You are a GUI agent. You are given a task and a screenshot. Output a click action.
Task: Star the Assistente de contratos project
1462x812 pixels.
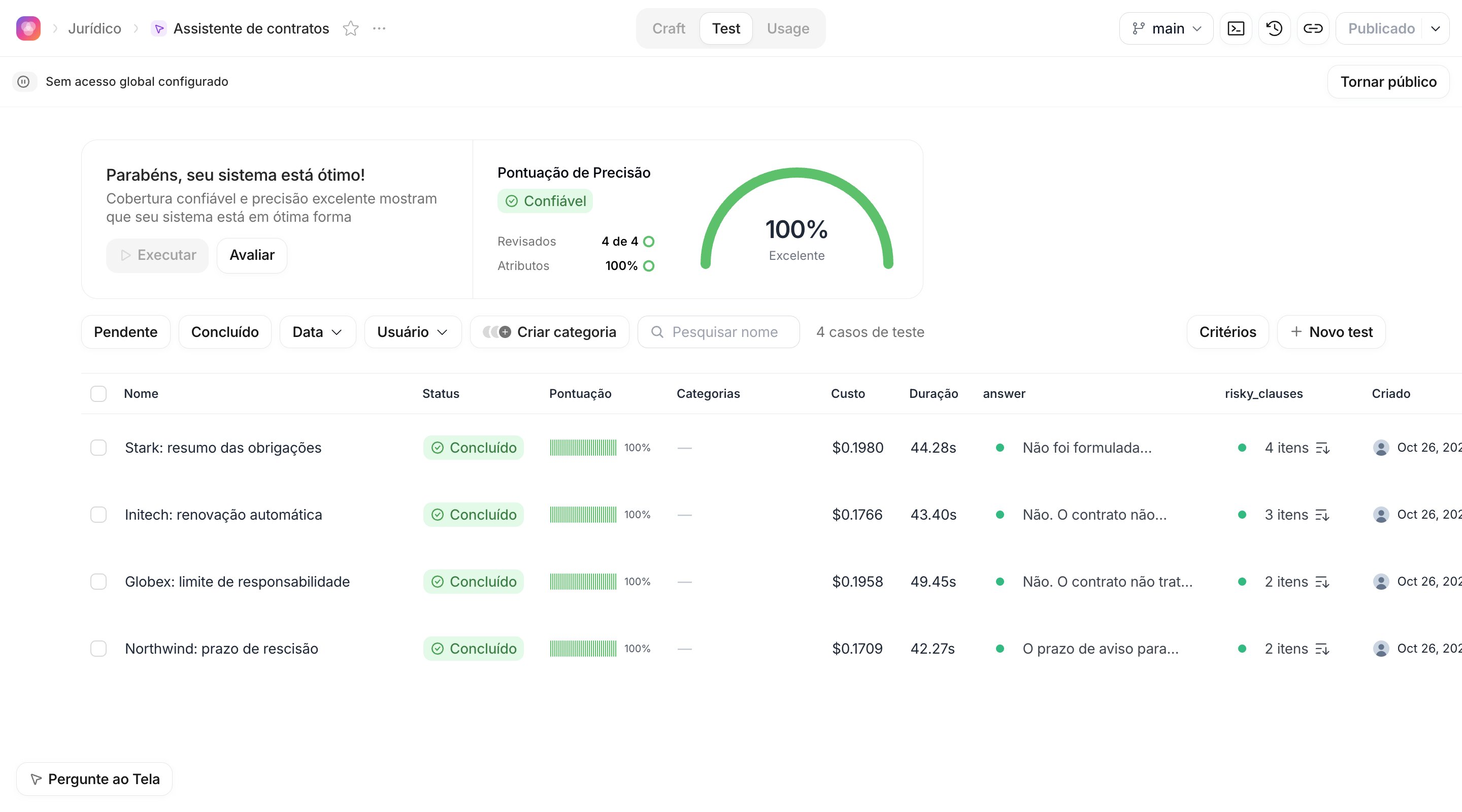coord(351,28)
